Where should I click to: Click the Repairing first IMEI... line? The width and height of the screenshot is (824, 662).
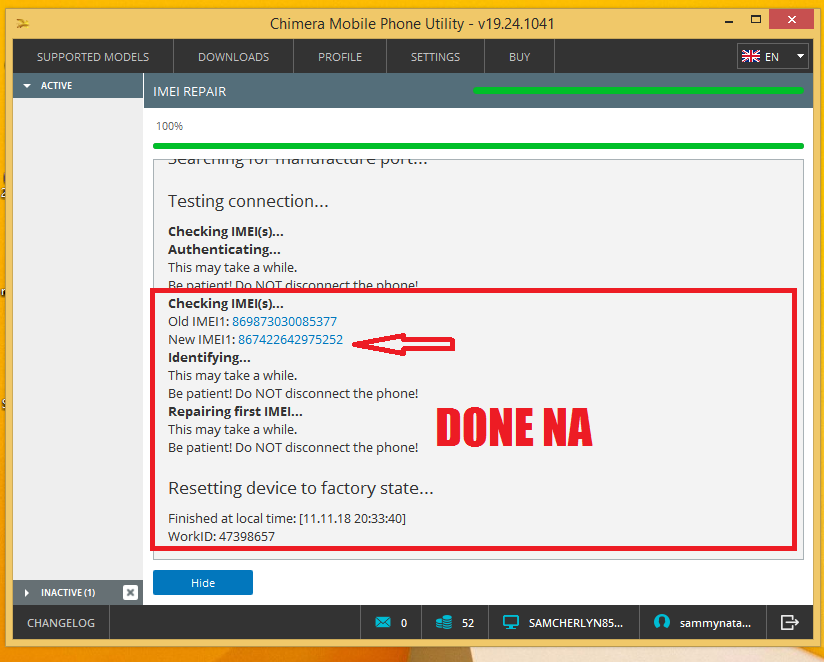coord(235,411)
